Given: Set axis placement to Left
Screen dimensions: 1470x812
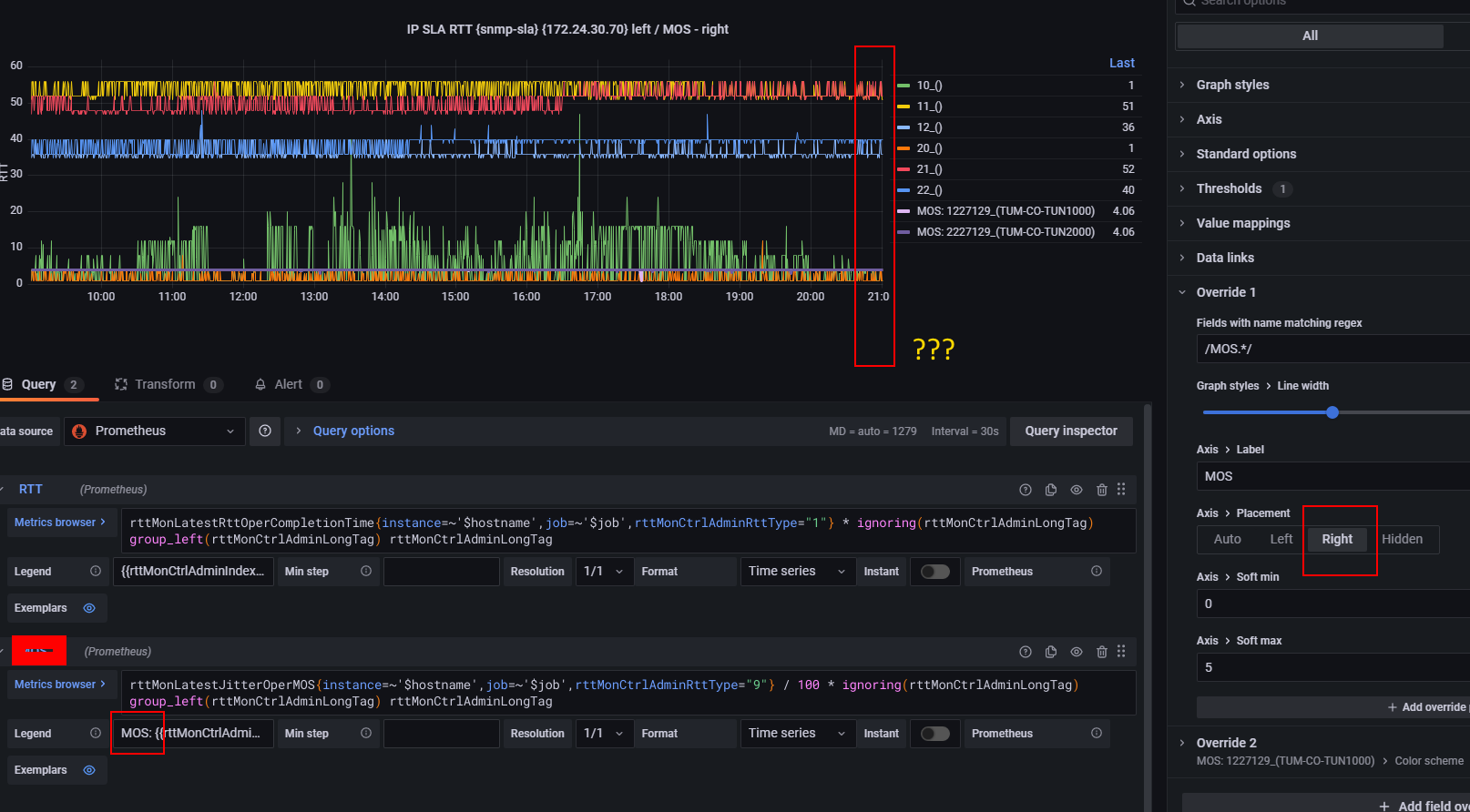Looking at the screenshot, I should click(x=1281, y=540).
